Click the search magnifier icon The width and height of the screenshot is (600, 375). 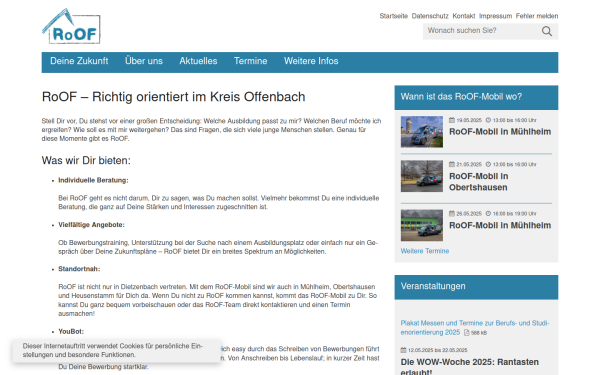[x=547, y=31]
